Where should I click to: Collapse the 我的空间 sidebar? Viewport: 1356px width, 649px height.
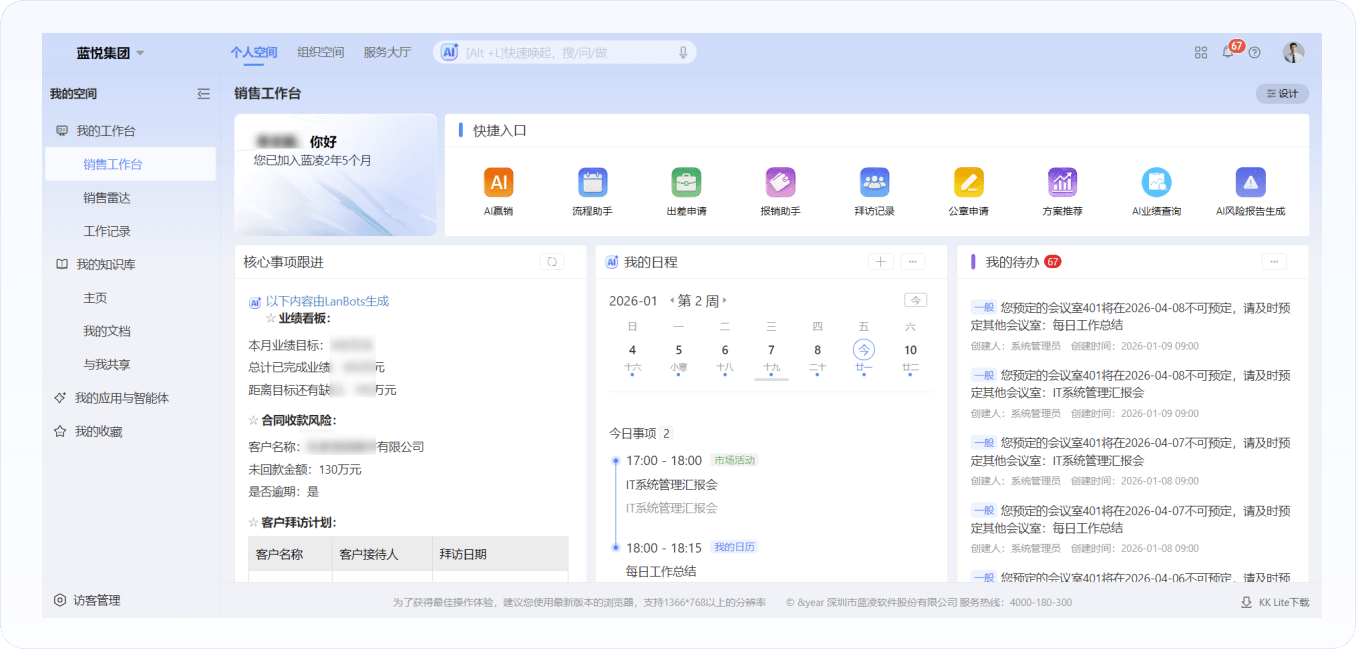pyautogui.click(x=204, y=94)
